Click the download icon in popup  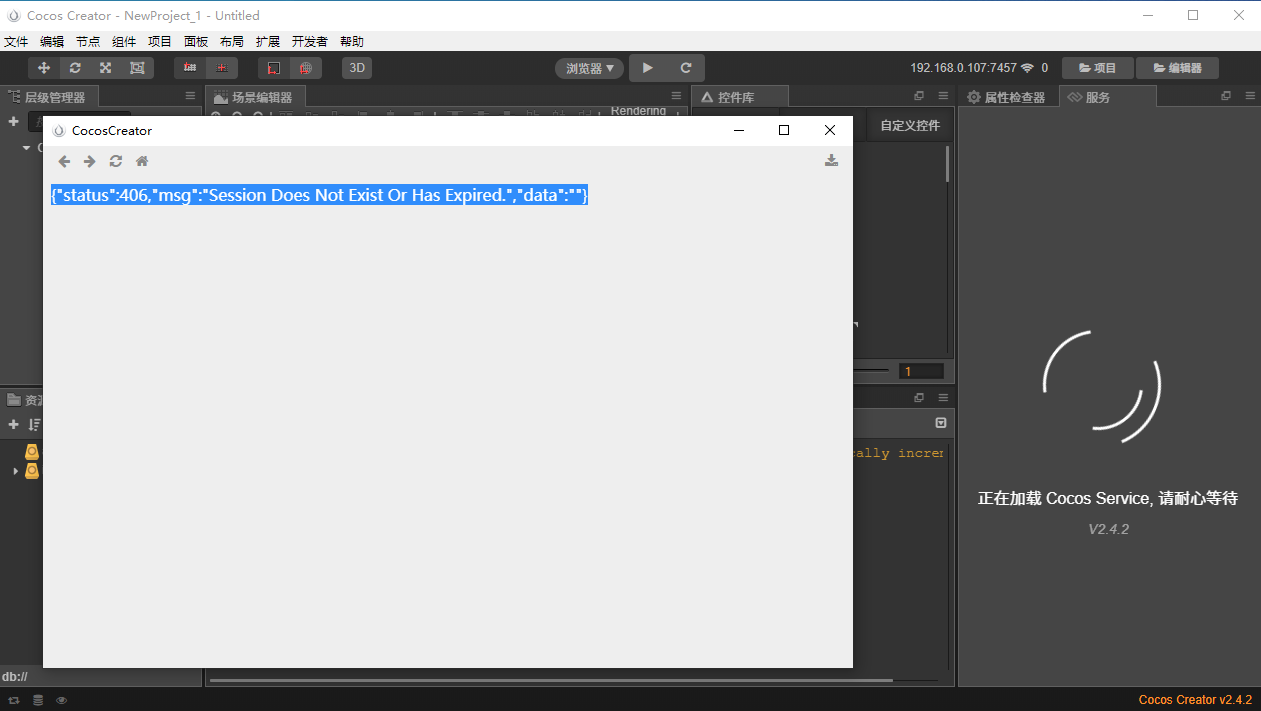click(831, 160)
